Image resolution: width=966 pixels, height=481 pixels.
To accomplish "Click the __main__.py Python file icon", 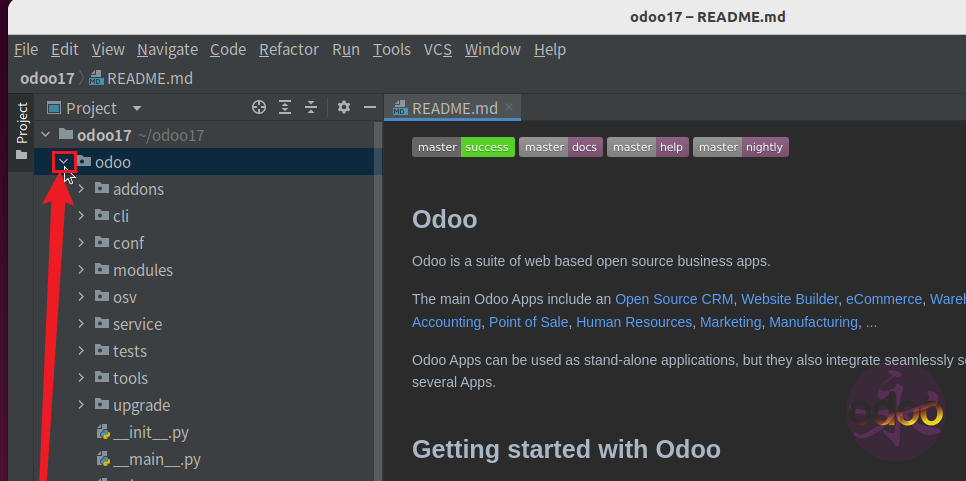I will (x=103, y=459).
